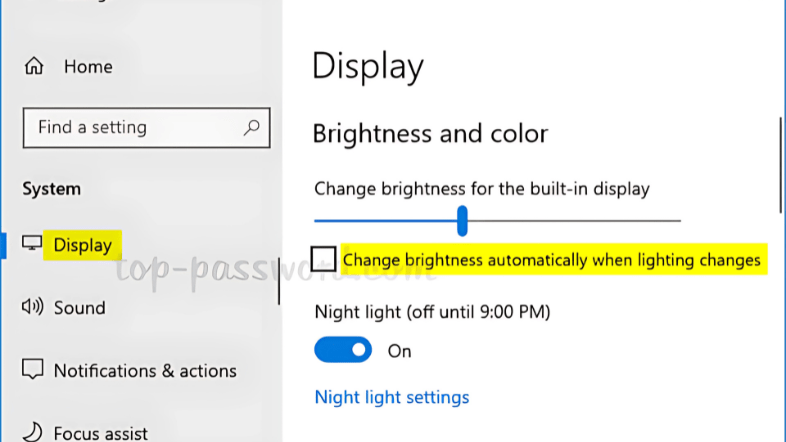The width and height of the screenshot is (786, 442).
Task: Click the Focus assist moon icon
Action: (33, 432)
